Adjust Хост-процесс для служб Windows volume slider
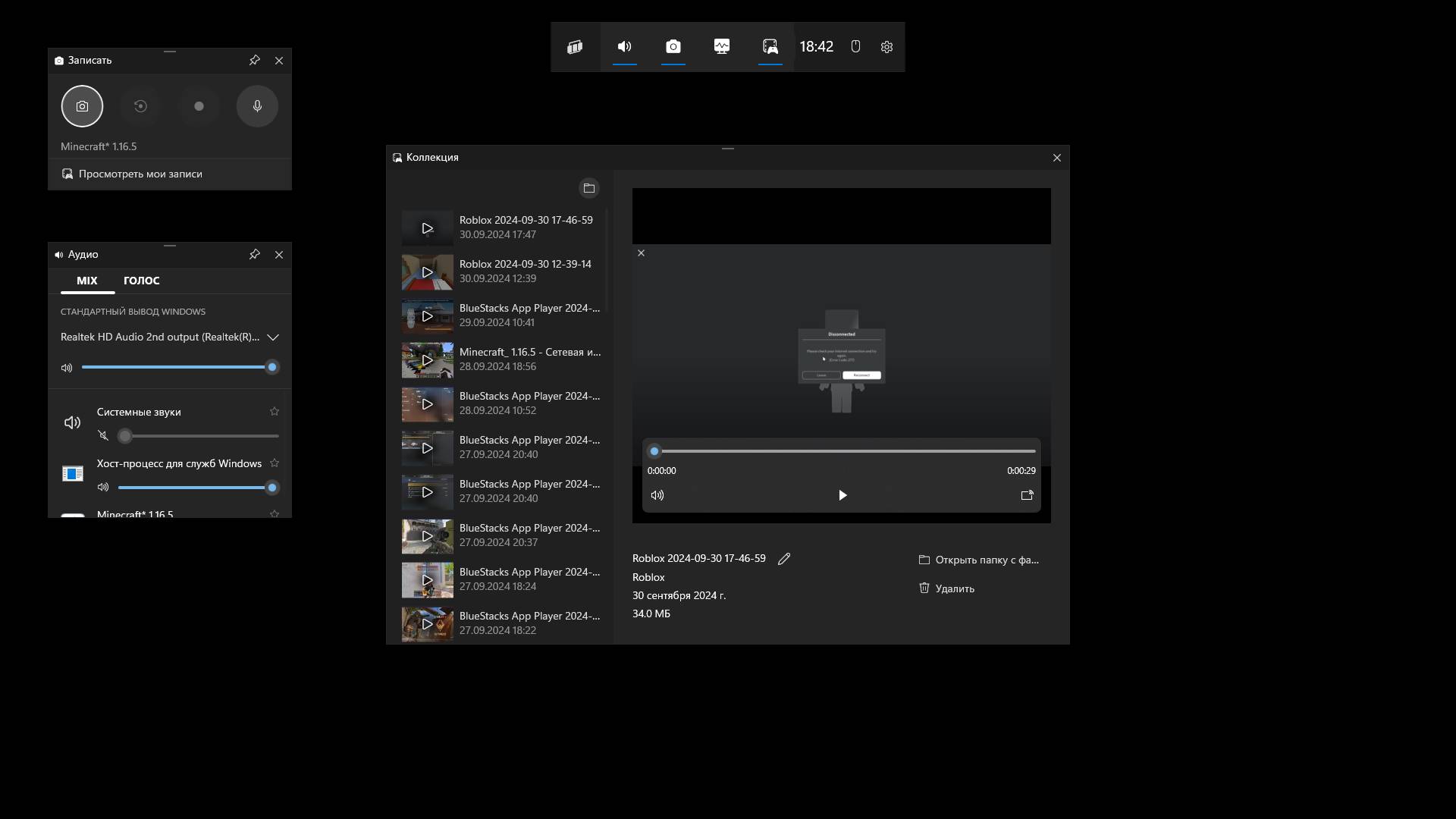Viewport: 1456px width, 819px height. tap(199, 488)
